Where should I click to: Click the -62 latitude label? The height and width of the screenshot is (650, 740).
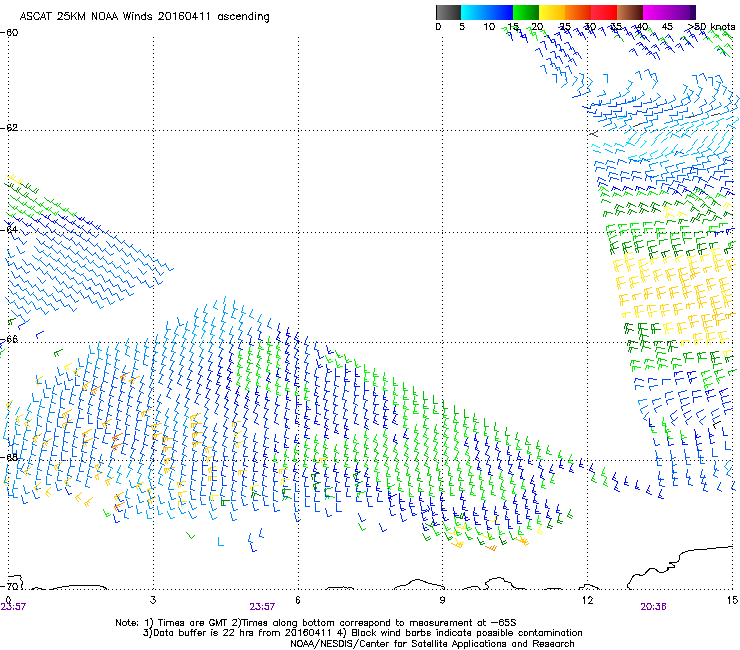click(9, 128)
